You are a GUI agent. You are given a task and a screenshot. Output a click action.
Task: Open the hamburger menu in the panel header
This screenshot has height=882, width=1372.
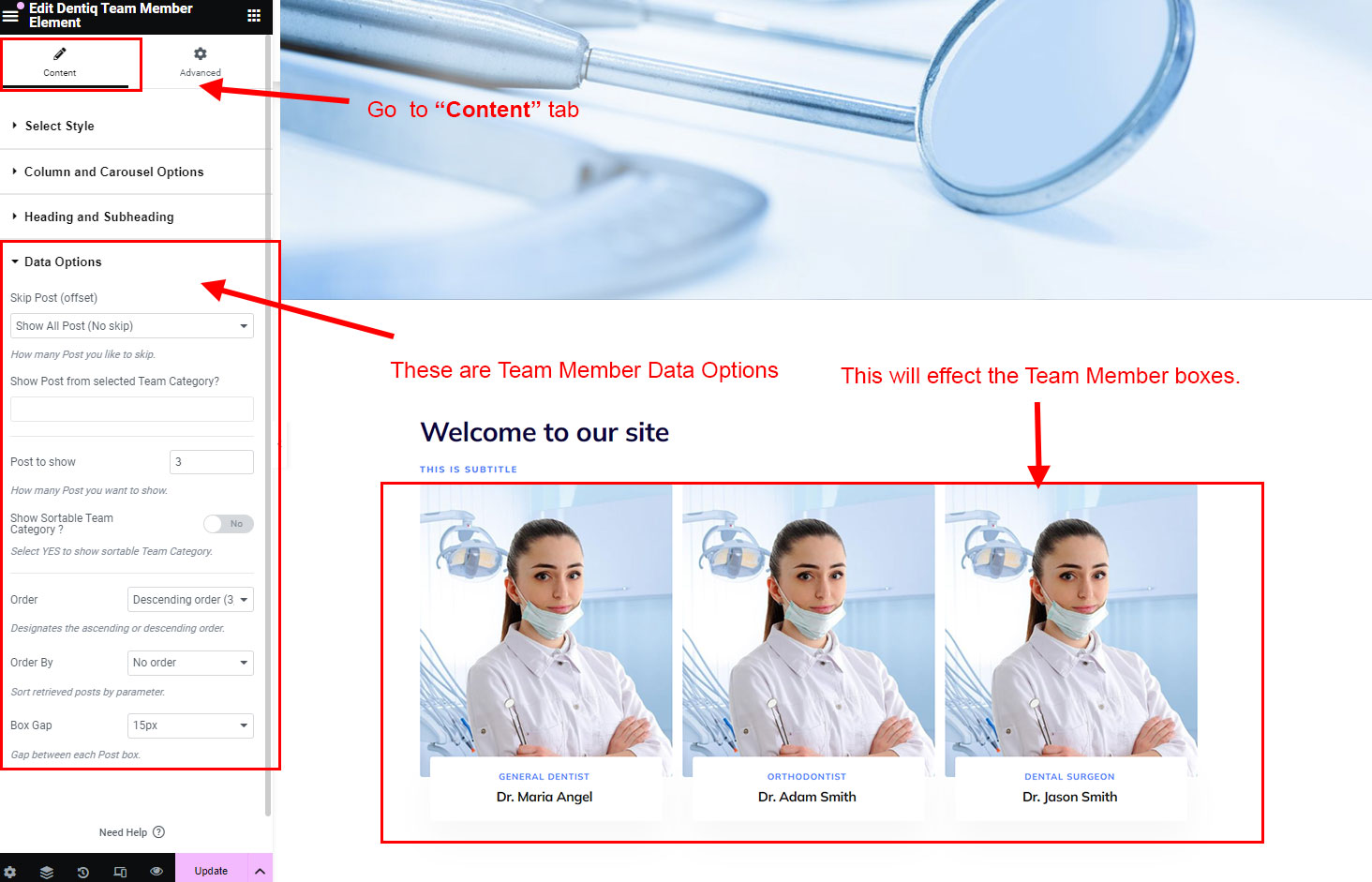pyautogui.click(x=10, y=15)
